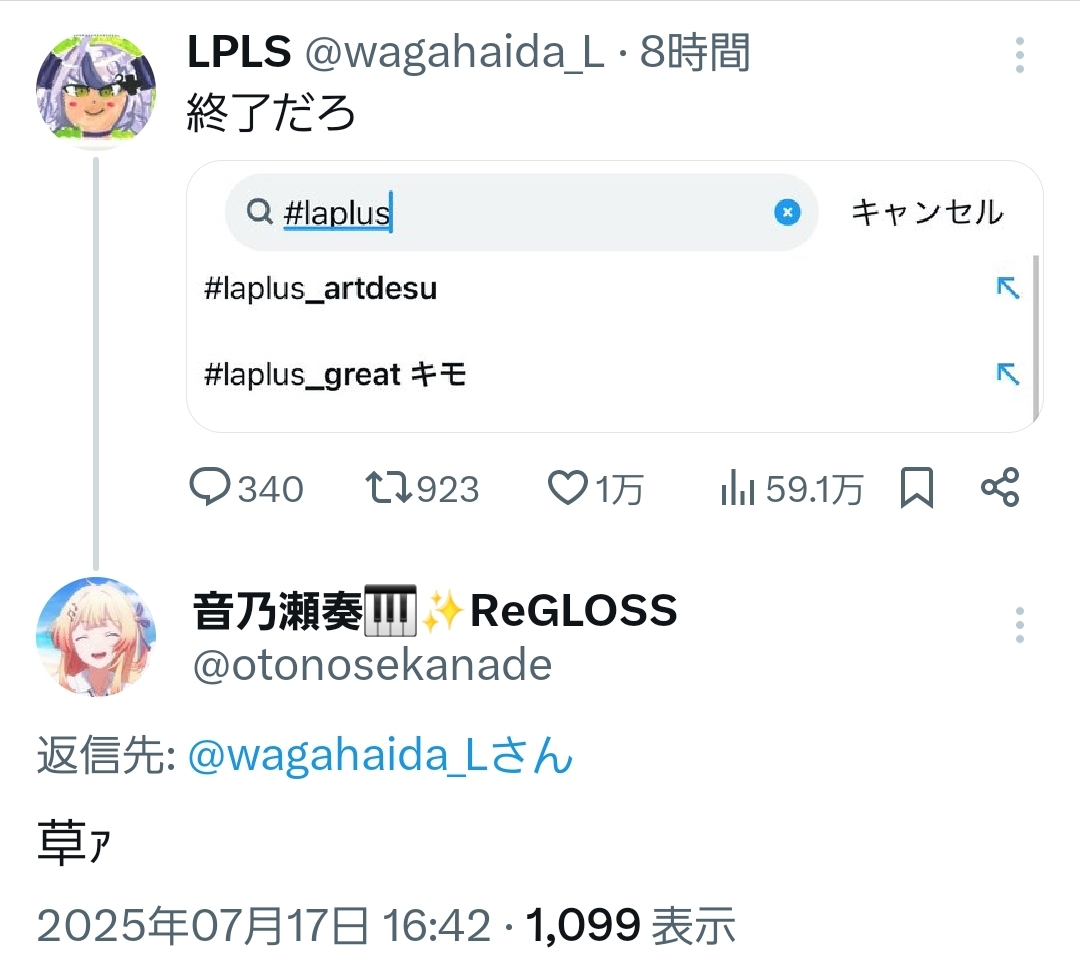Click the search magnifier icon
This screenshot has height=980, width=1080.
259,211
